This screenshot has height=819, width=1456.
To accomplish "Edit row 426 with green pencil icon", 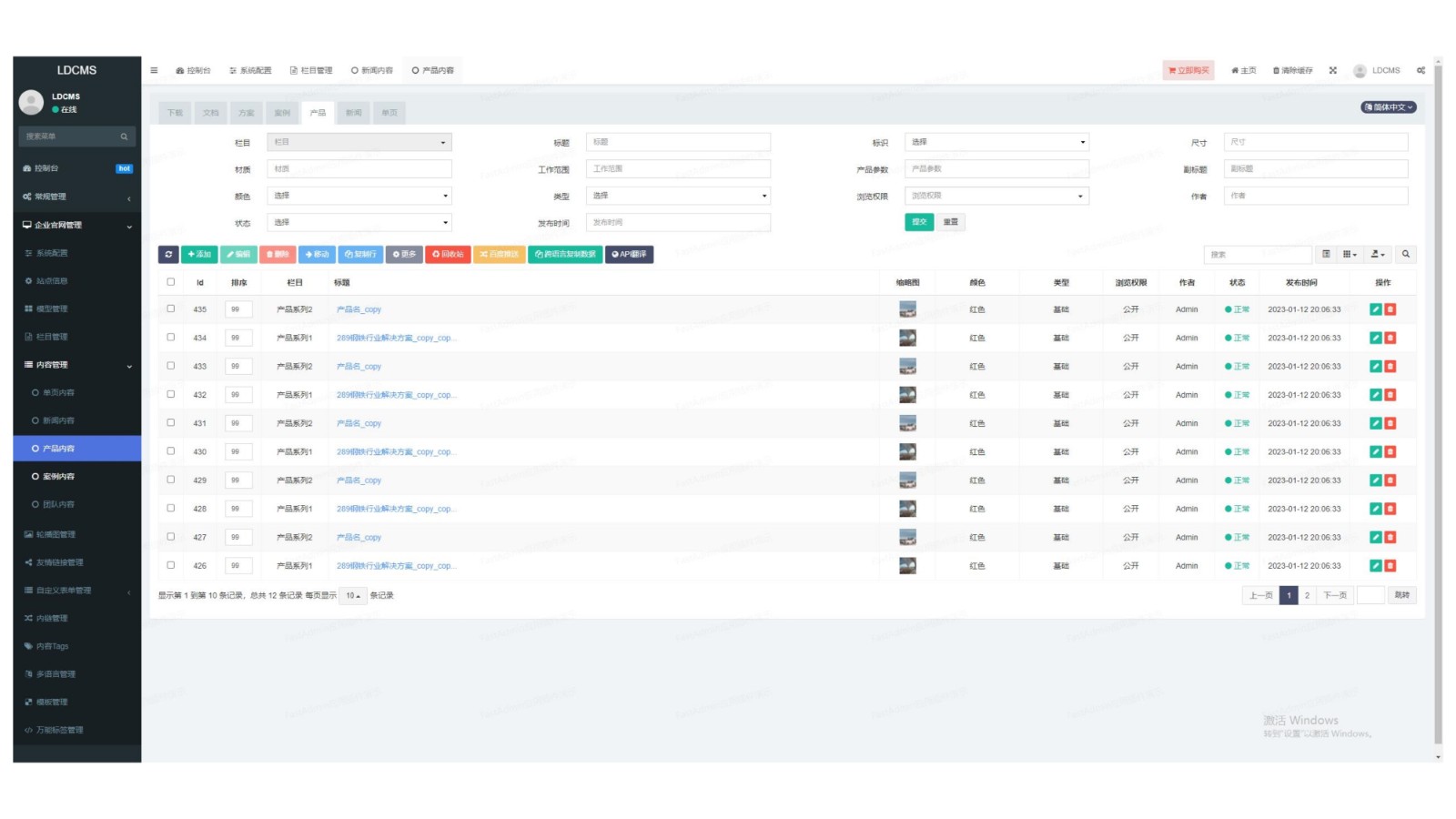I will pyautogui.click(x=1376, y=566).
